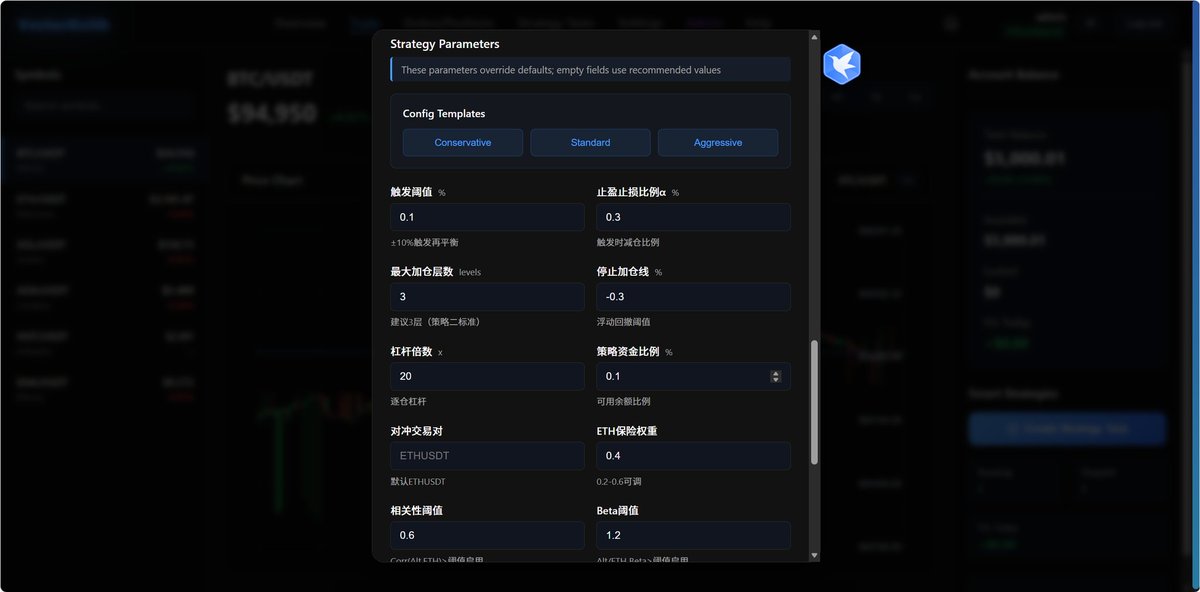1200x592 pixels.
Task: Click the Config Templates heading
Action: pos(444,114)
